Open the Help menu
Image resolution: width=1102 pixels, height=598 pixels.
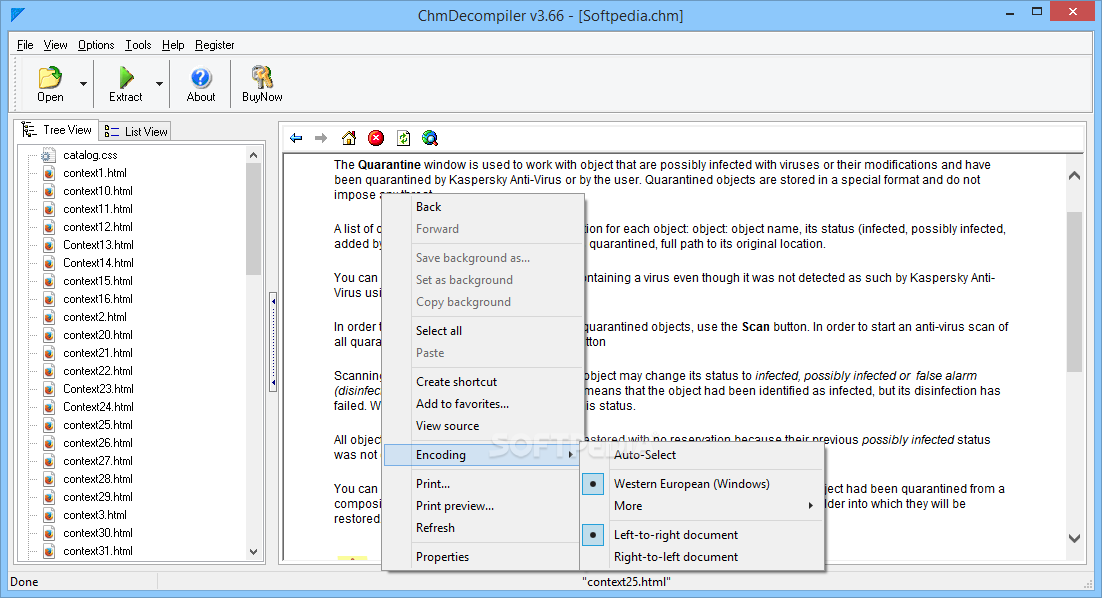click(x=173, y=45)
